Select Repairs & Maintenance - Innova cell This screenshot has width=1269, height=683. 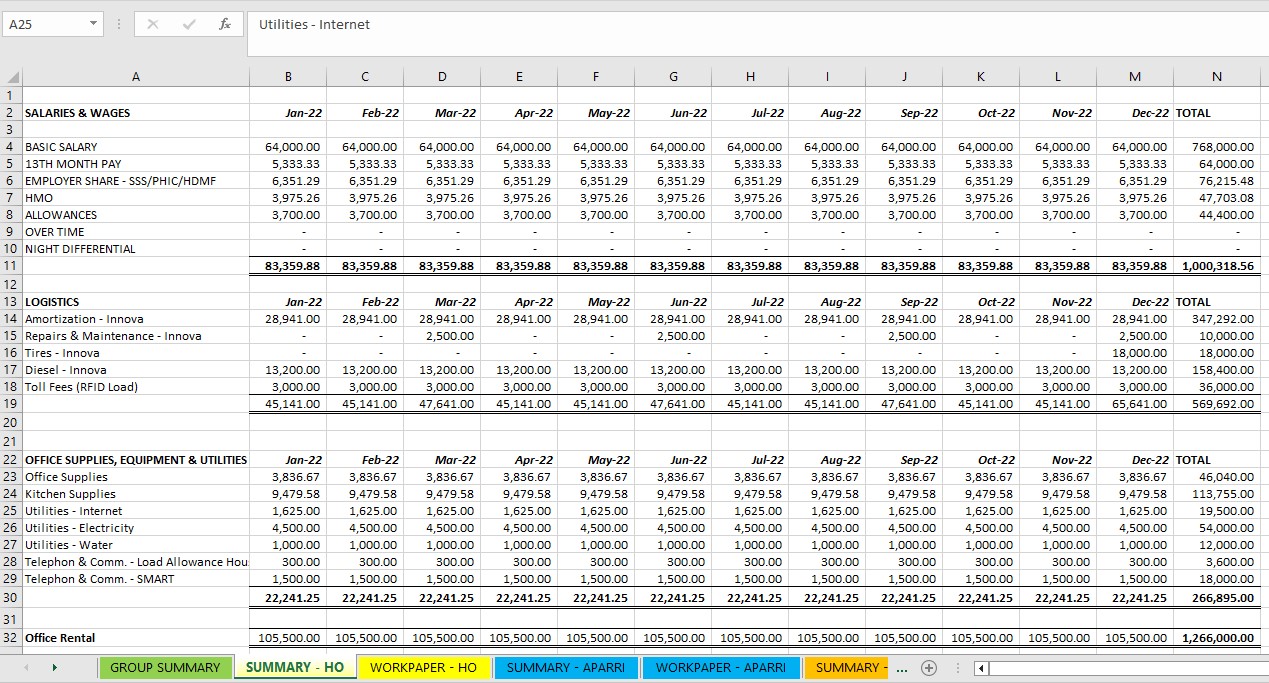click(x=136, y=336)
